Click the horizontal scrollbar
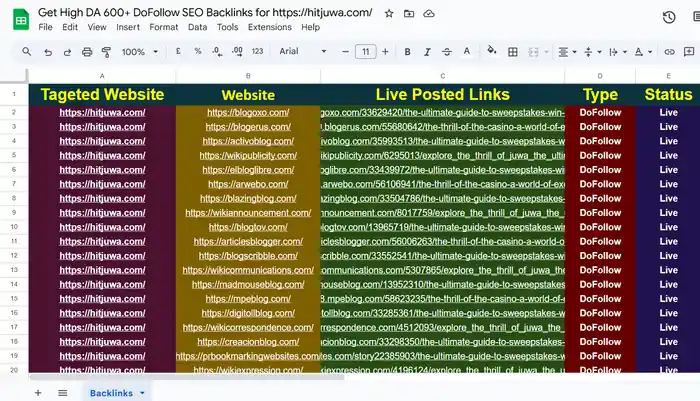This screenshot has height=401, width=700. pos(187,377)
